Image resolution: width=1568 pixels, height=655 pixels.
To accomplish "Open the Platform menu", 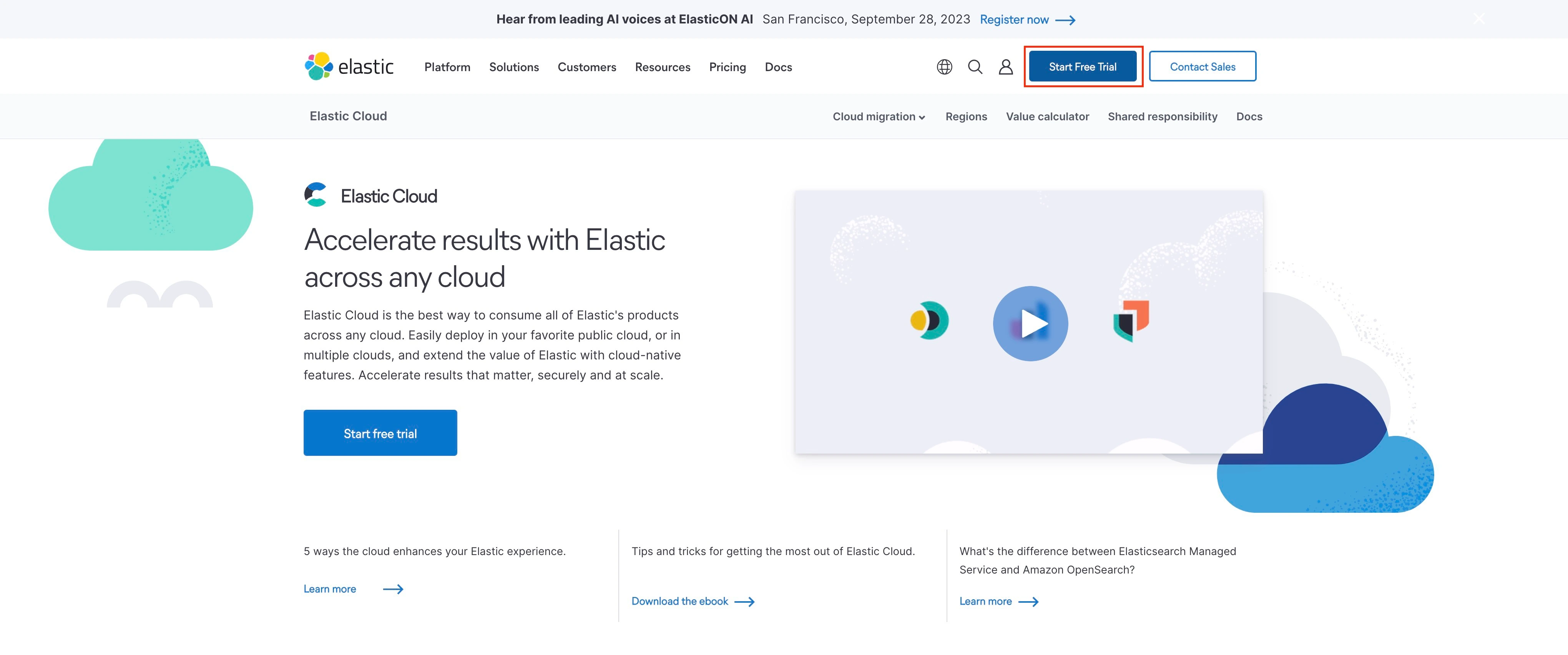I will click(x=447, y=67).
